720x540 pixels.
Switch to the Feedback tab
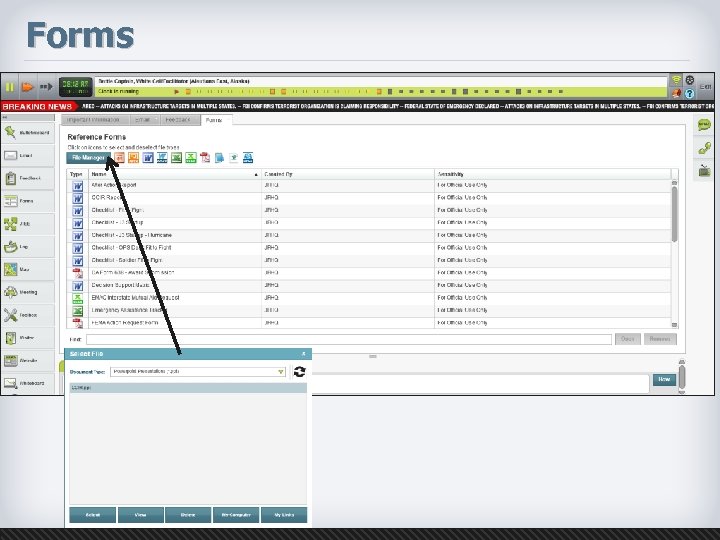click(178, 120)
